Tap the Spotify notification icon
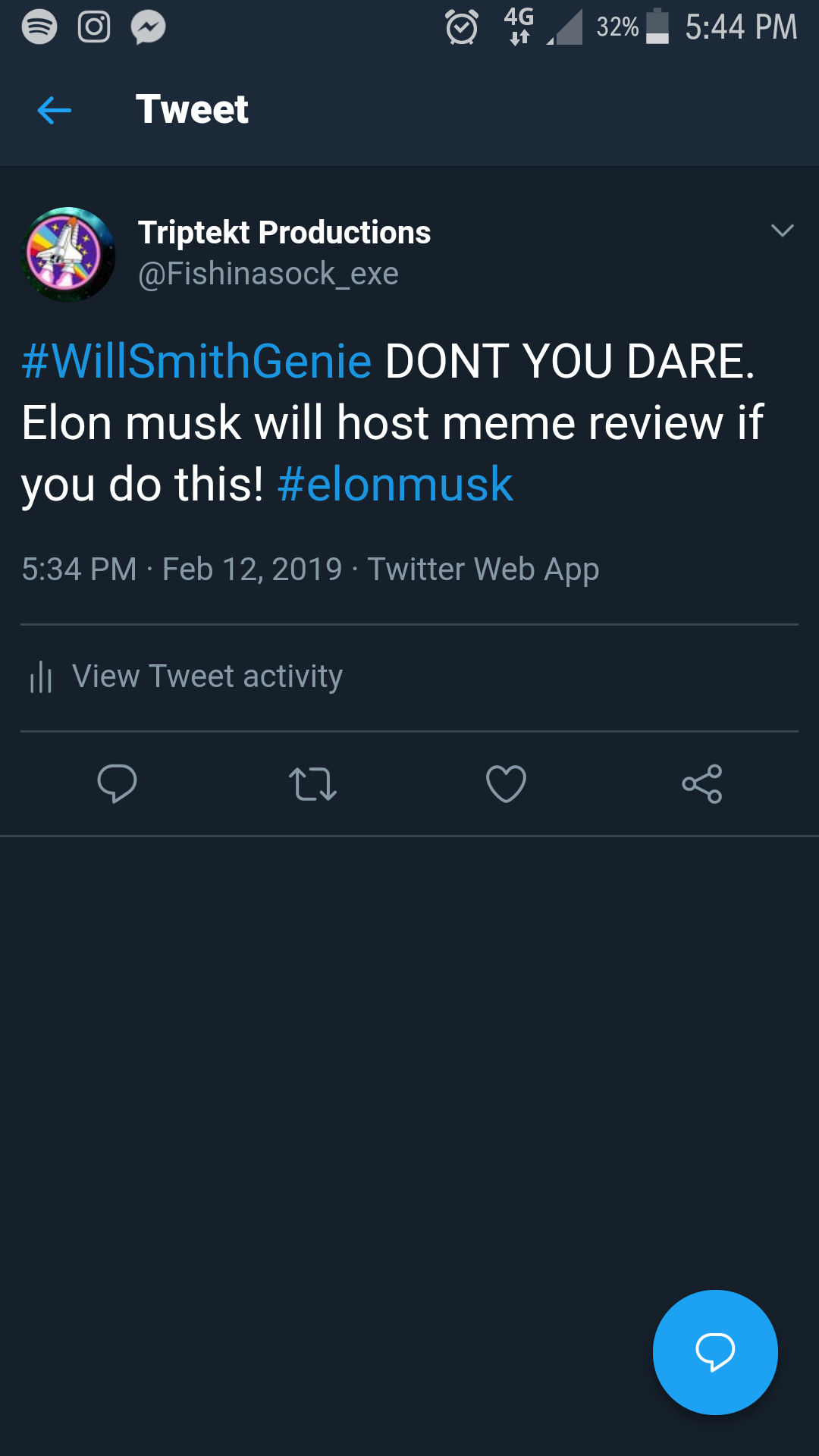The width and height of the screenshot is (819, 1456). (x=39, y=28)
